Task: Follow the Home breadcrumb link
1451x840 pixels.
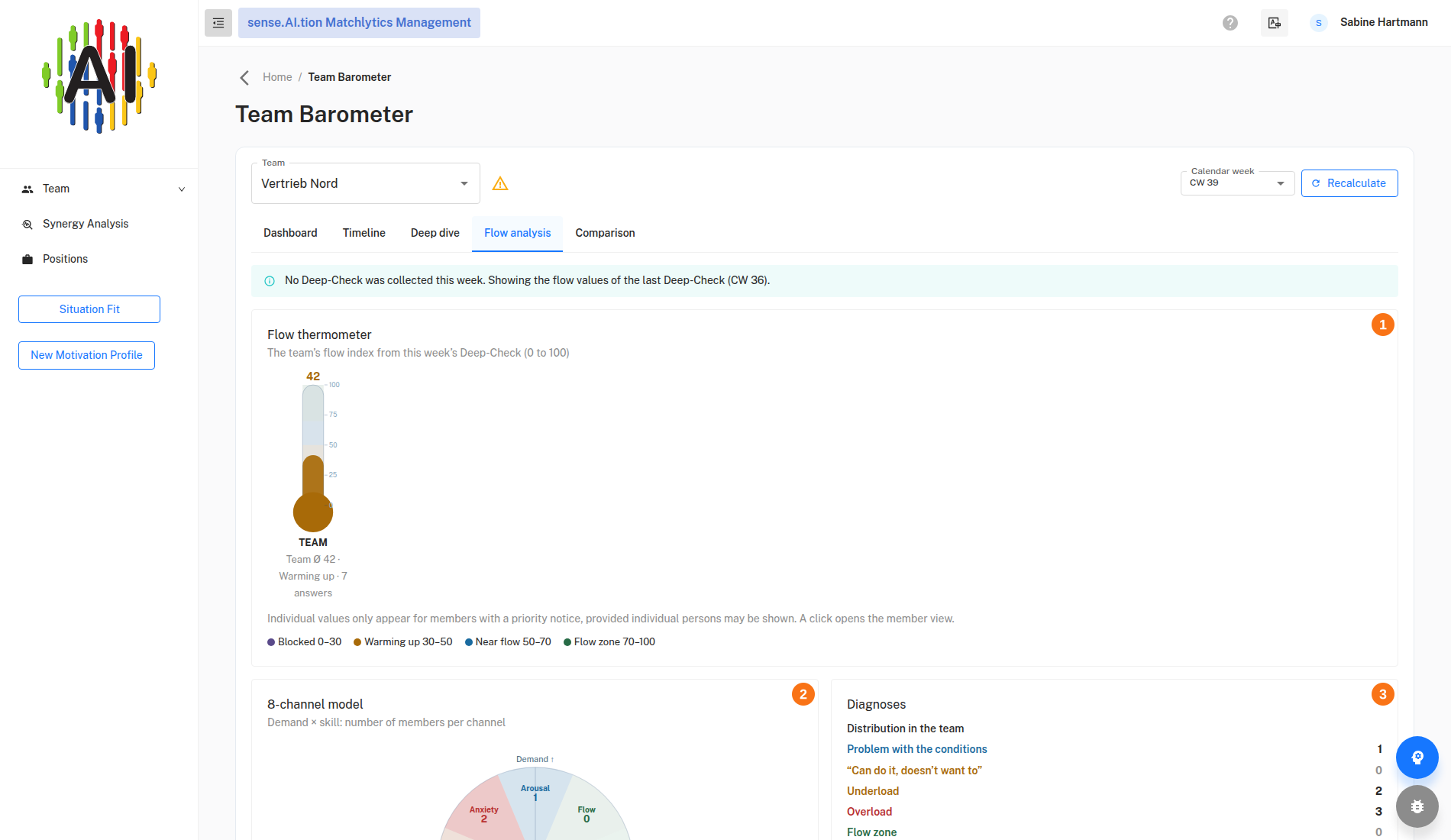Action: click(x=277, y=77)
